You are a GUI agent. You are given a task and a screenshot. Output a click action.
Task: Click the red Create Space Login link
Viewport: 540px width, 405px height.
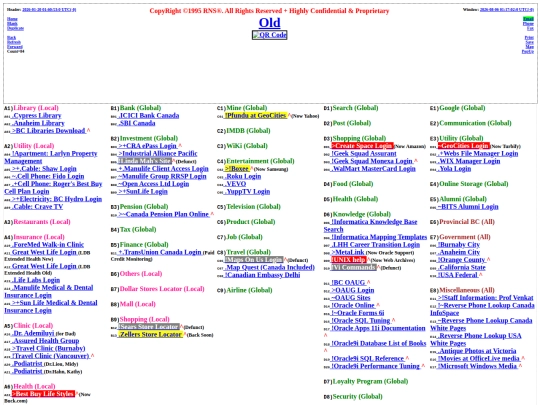(x=362, y=146)
